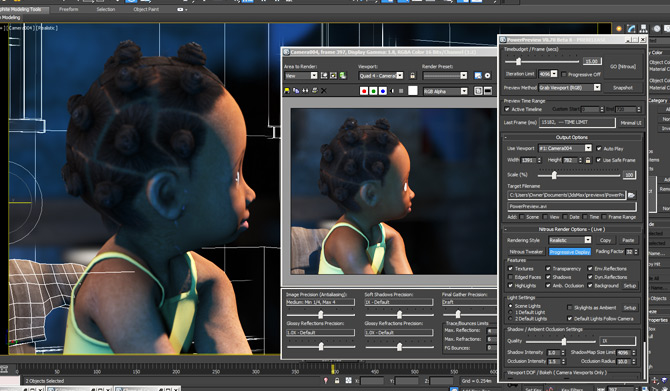670x391 pixels.
Task: Enable the red channel button
Action: [x=364, y=91]
